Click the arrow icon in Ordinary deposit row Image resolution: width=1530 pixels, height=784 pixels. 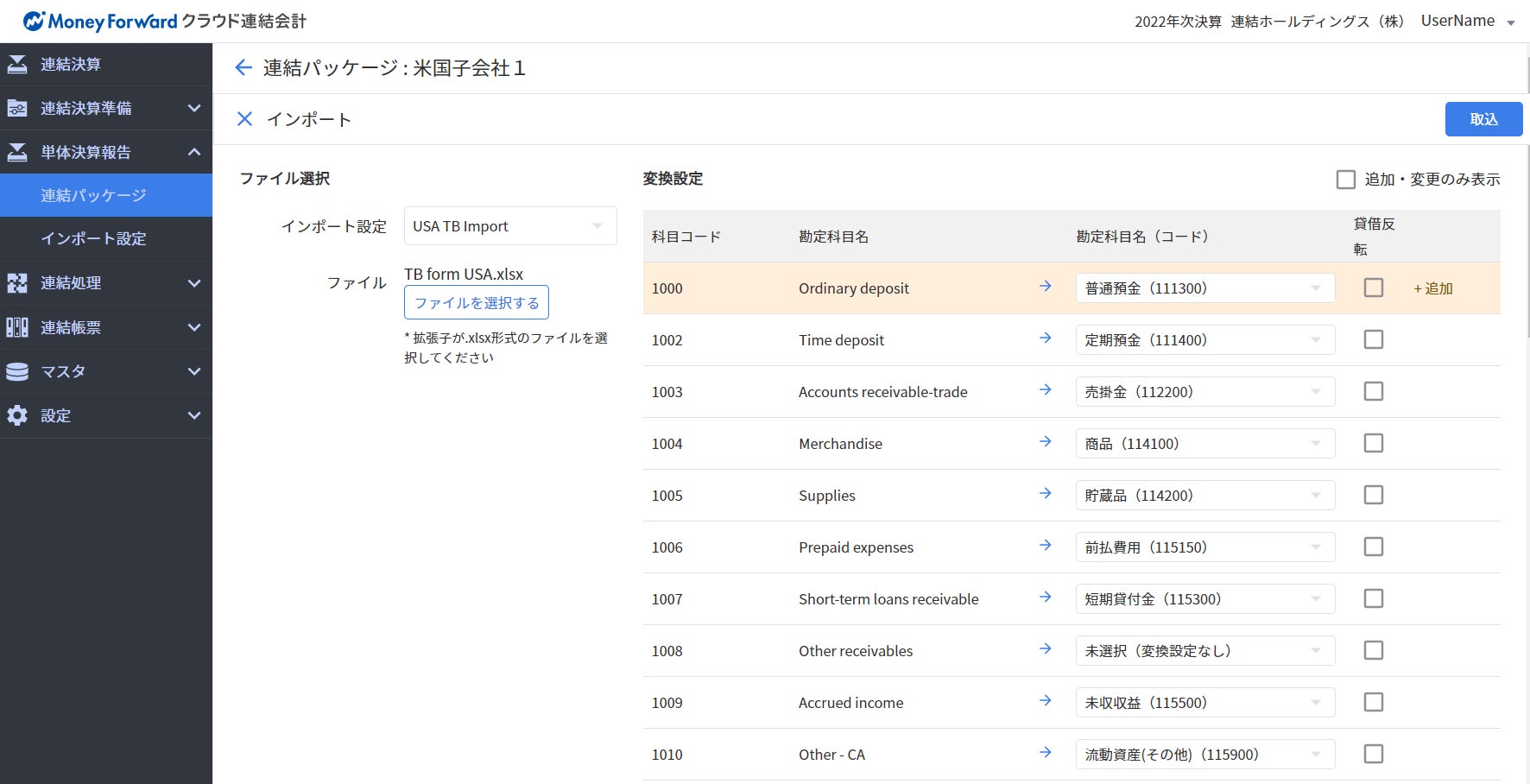[x=1045, y=287]
